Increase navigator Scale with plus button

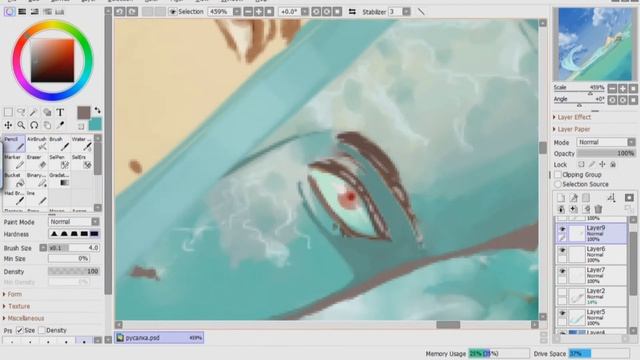click(x=622, y=88)
